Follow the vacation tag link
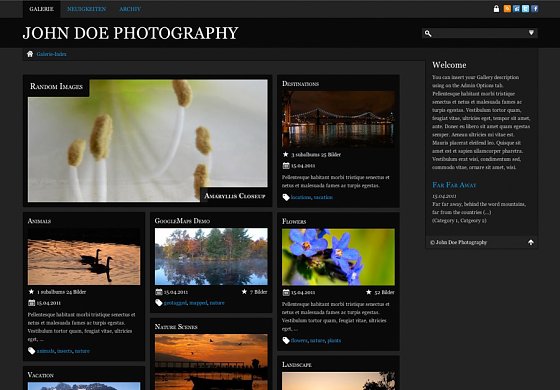This screenshot has width=560, height=390. tap(323, 197)
